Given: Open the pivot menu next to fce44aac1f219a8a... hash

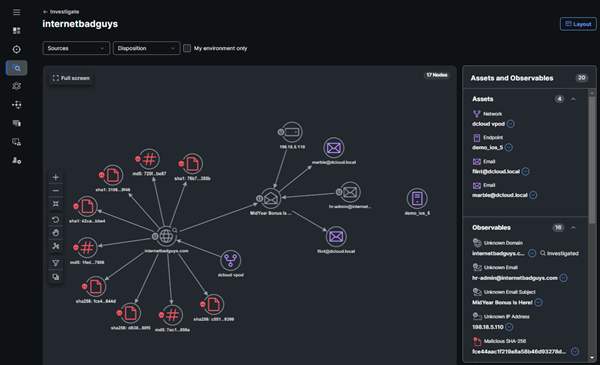Looking at the screenshot, I should [575, 352].
